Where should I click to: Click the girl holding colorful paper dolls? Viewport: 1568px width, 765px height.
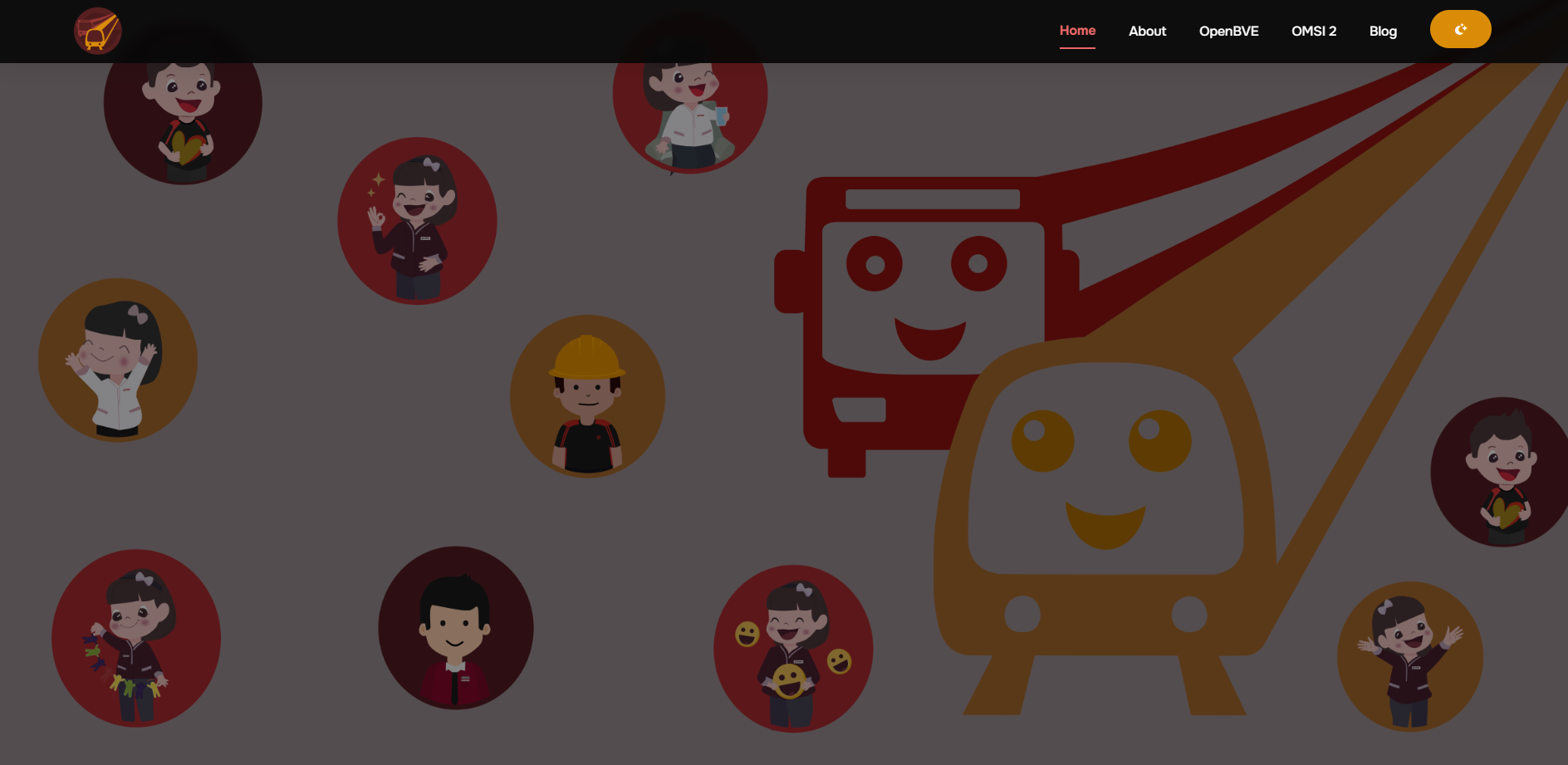pos(136,638)
